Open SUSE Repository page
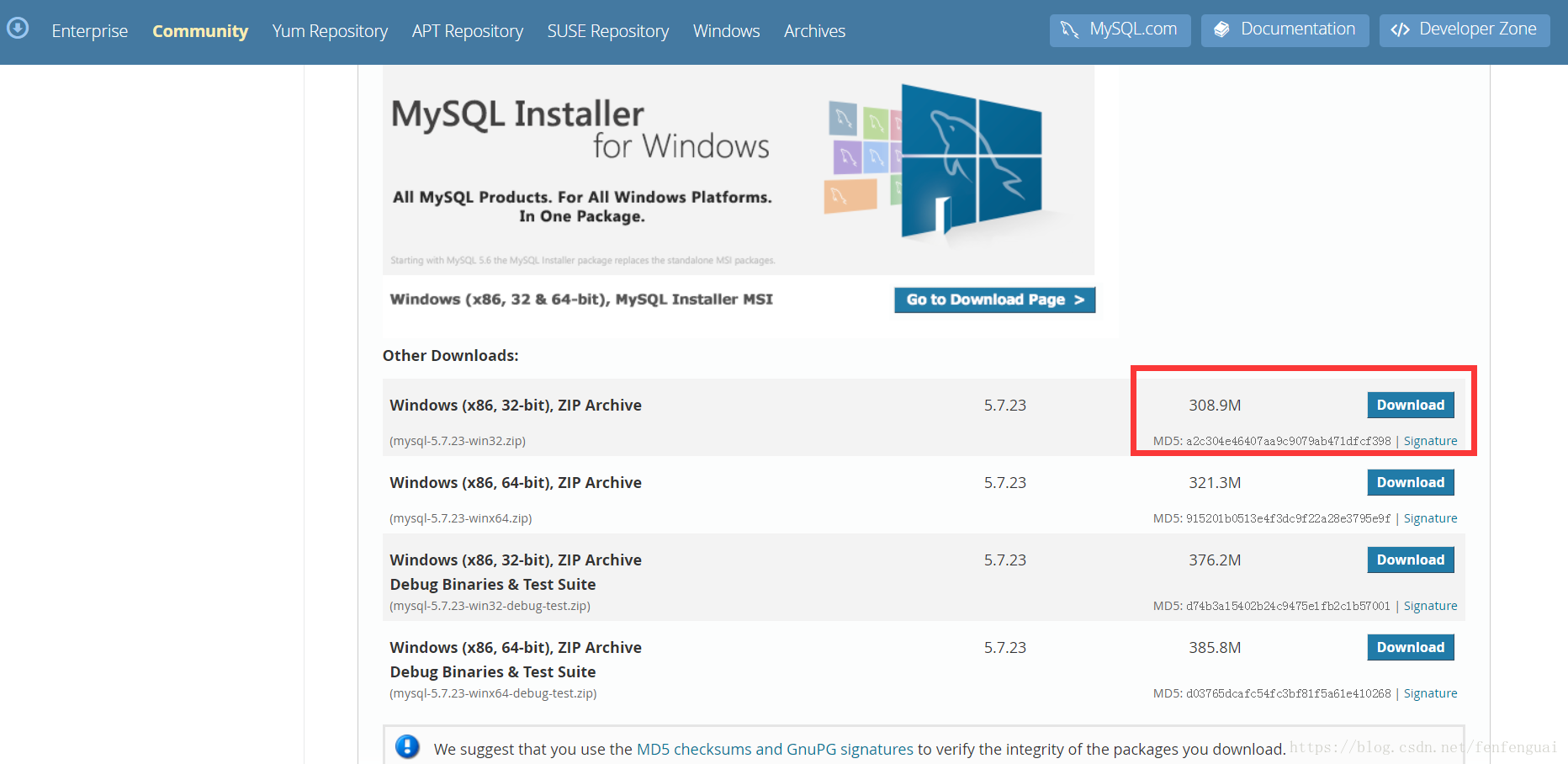Viewport: 1568px width, 764px height. coord(608,31)
